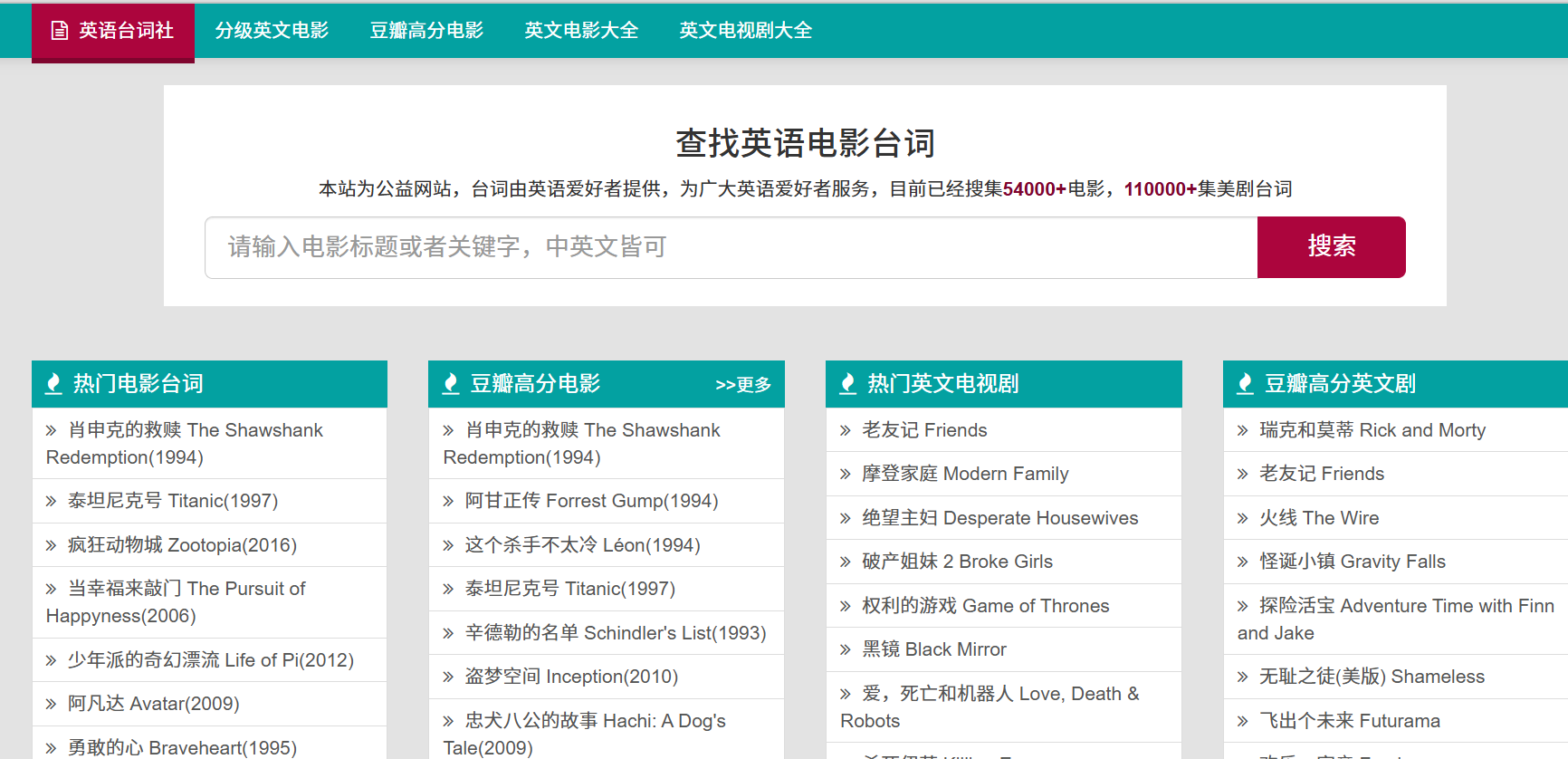The width and height of the screenshot is (1568, 759).
Task: Open 少年派的奇幻漂流 Life of Pi
Action: (211, 660)
